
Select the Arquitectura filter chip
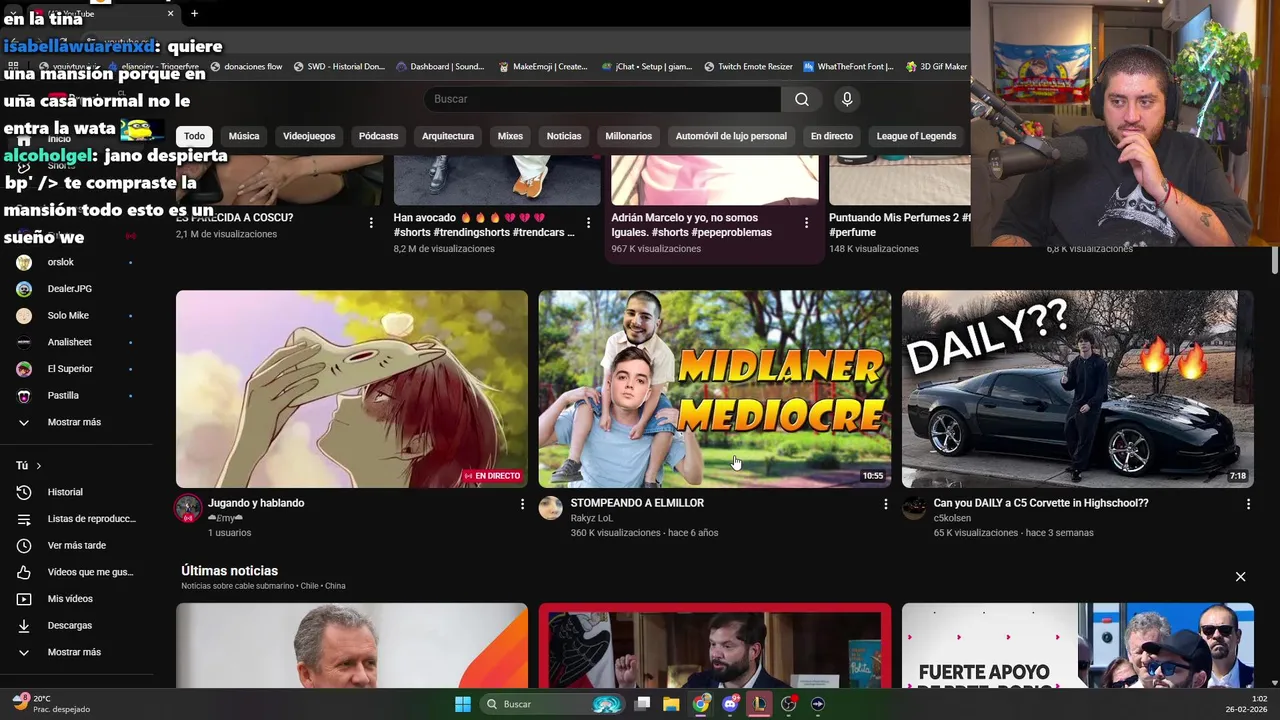coord(448,136)
